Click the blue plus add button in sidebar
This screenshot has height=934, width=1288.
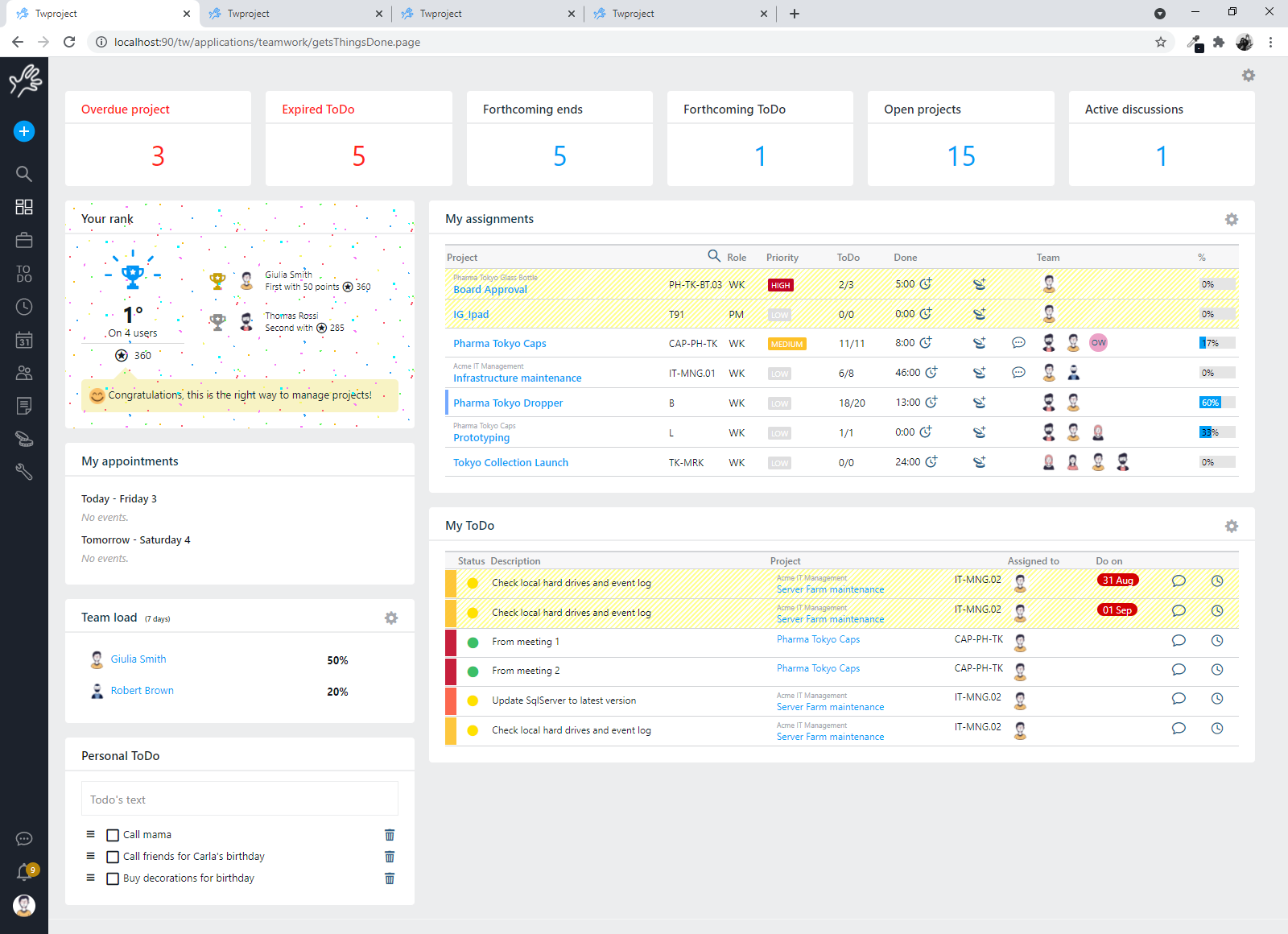tap(24, 131)
